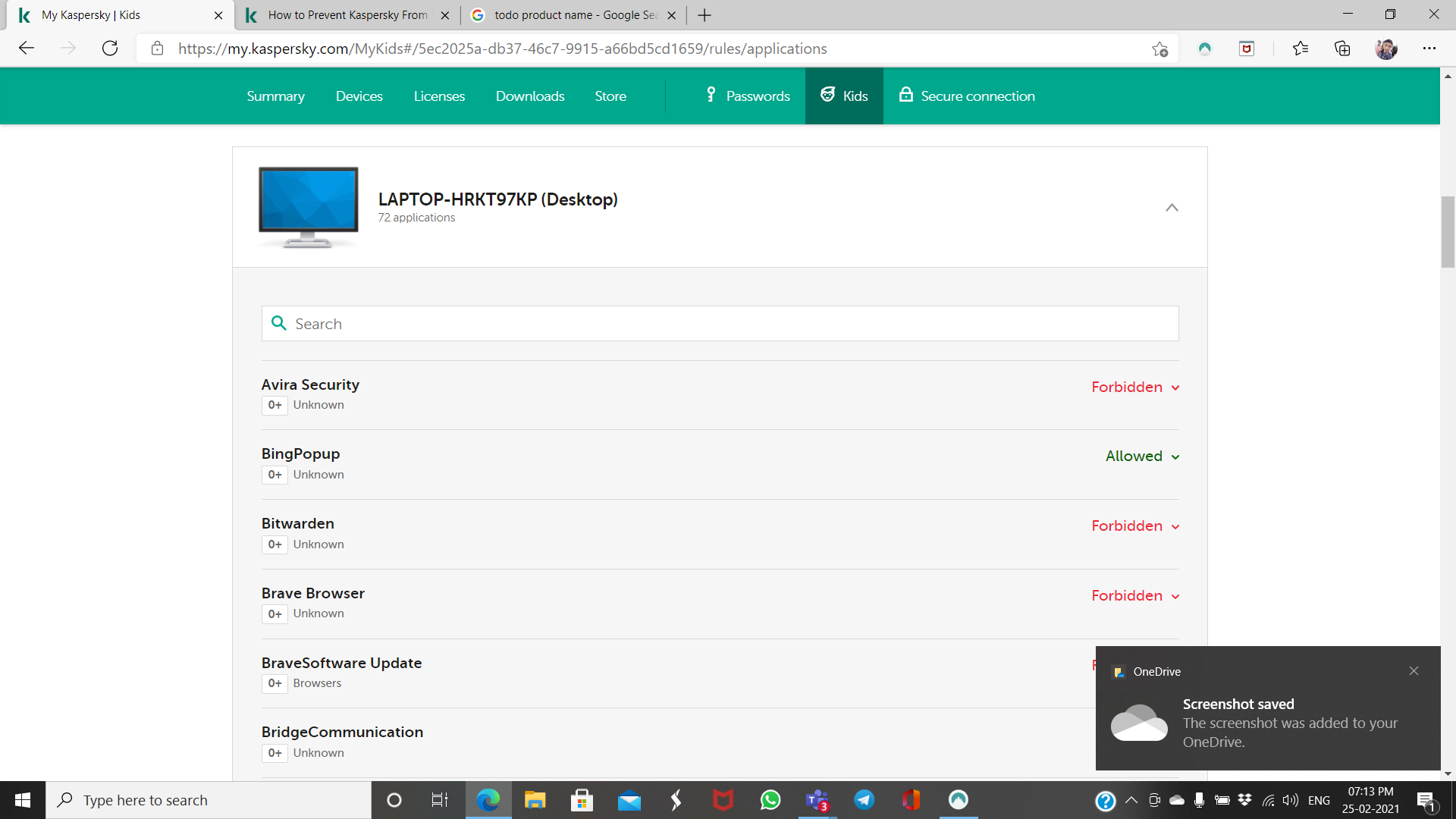The image size is (1456, 819).
Task: Dismiss the OneDrive screenshot notification
Action: [1414, 671]
